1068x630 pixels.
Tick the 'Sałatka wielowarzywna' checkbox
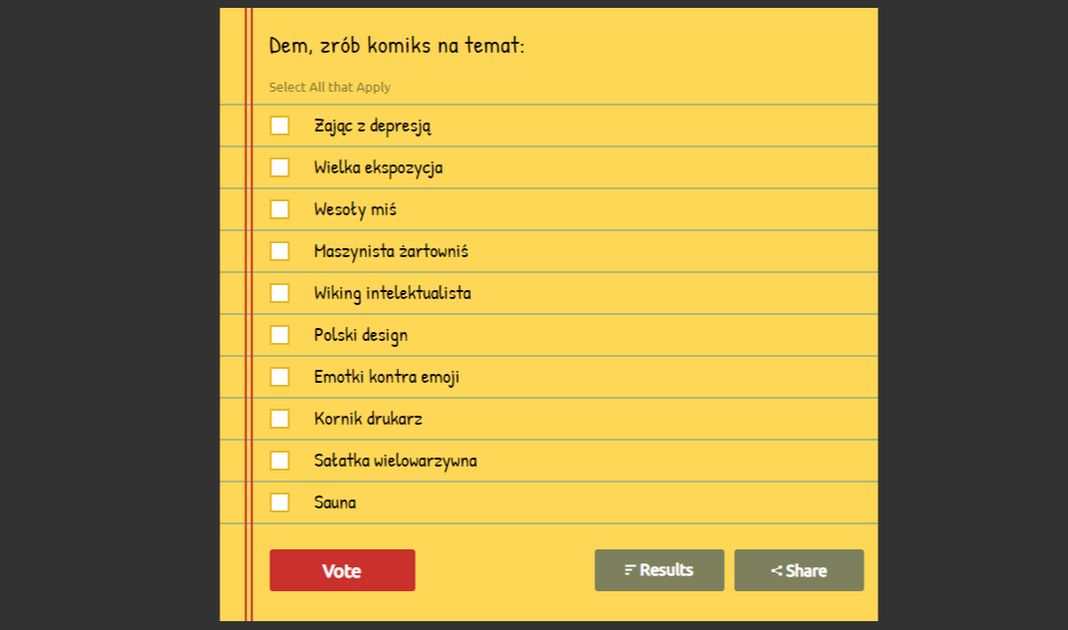tap(279, 461)
